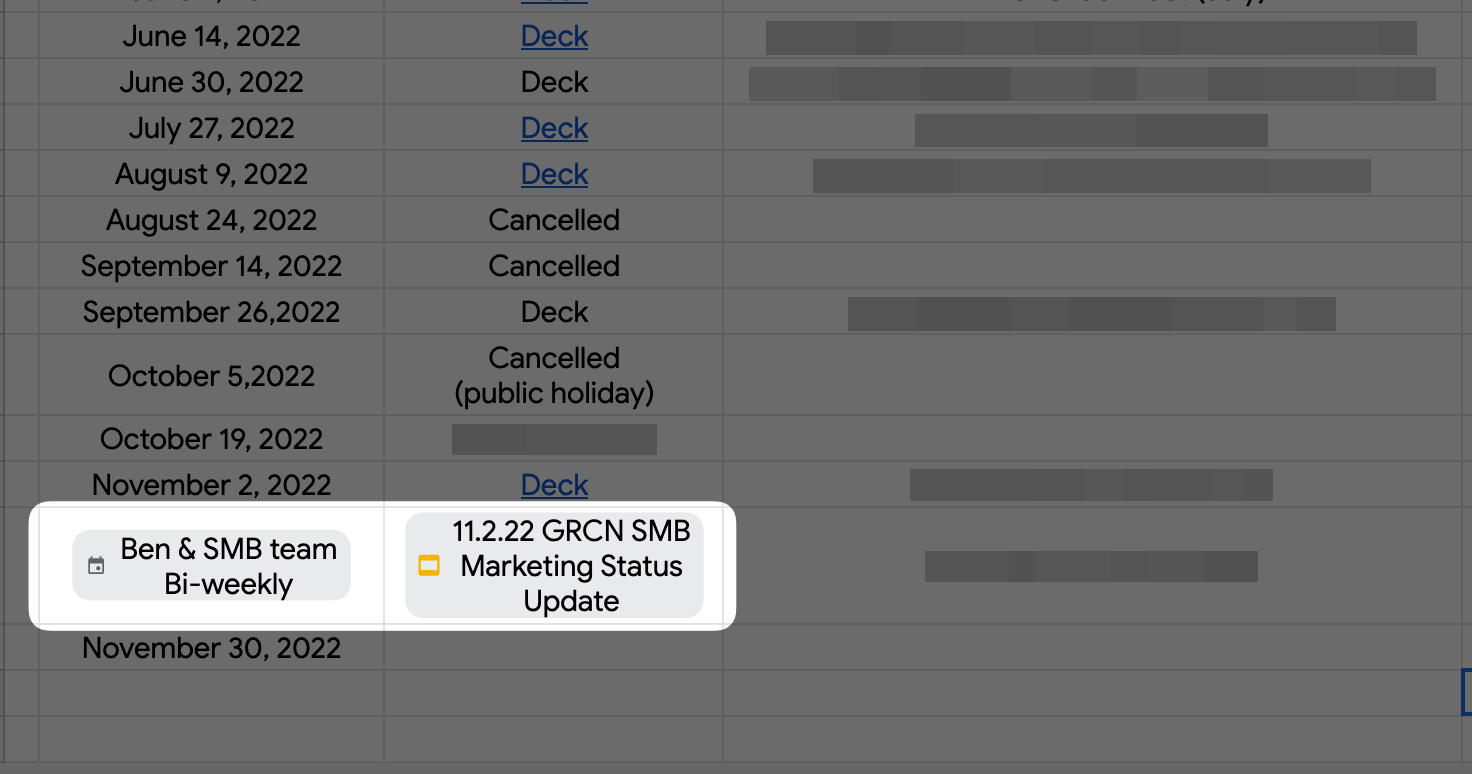Screen dimensions: 1472x774
Task: Open the June 14, 2022 Deck link
Action: pos(554,36)
